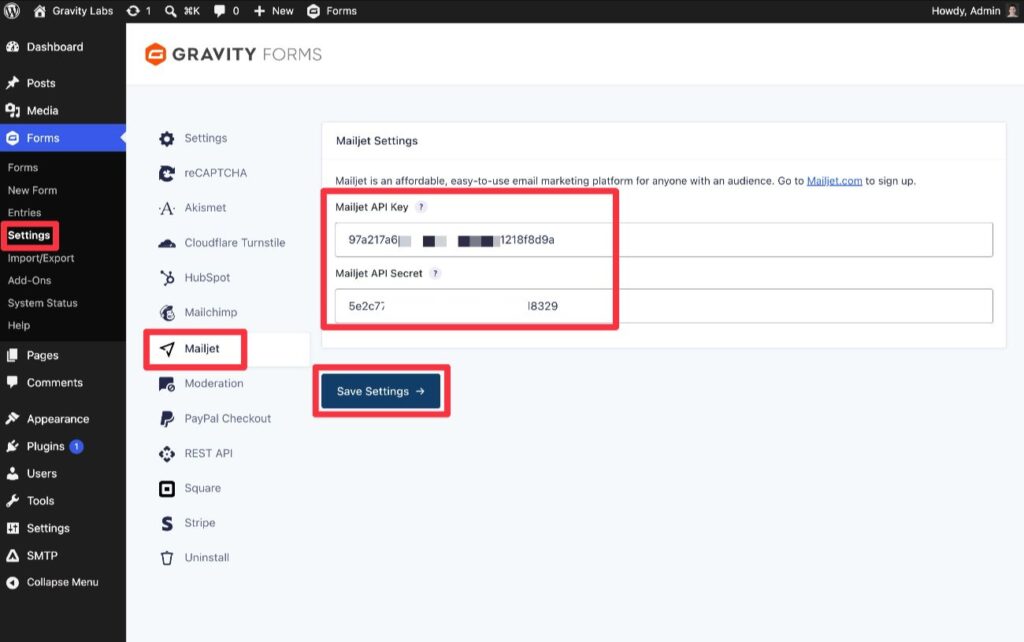Open Entries submenu link
Viewport: 1024px width, 642px height.
point(24,212)
